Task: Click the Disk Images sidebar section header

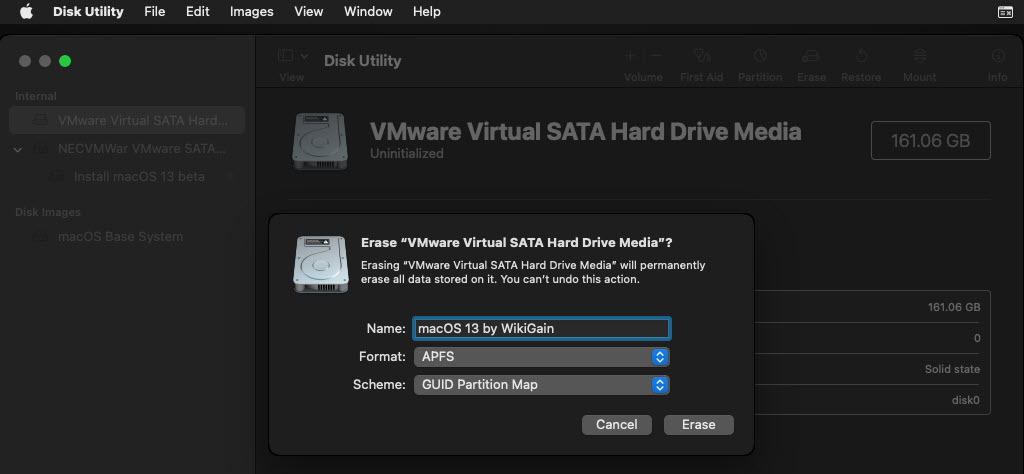Action: [48, 212]
